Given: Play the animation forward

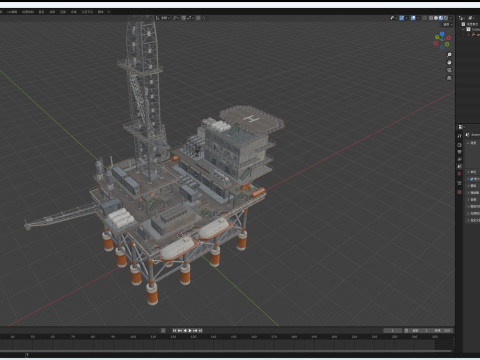Looking at the screenshot, I should coord(190,331).
